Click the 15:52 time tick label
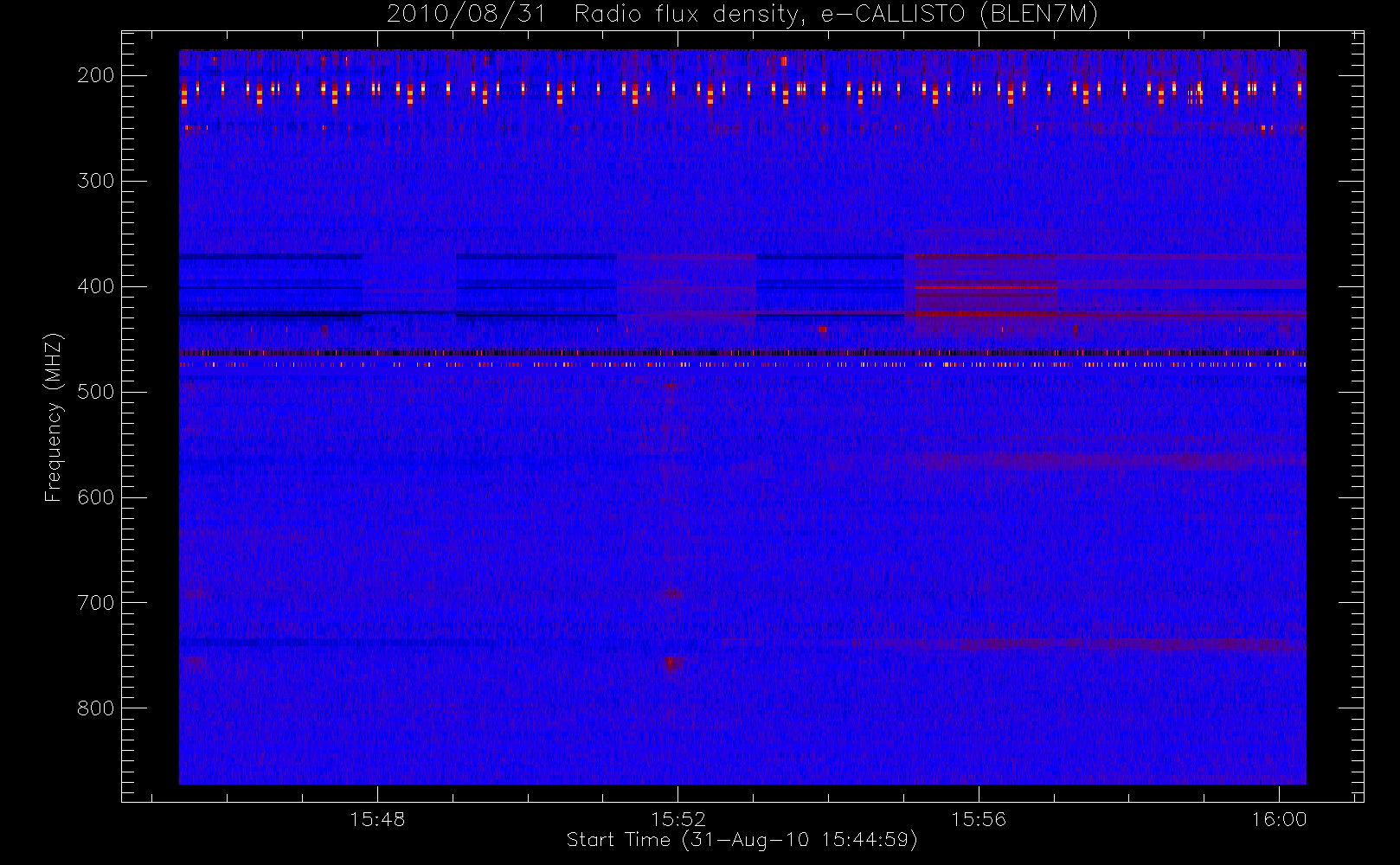 (x=678, y=819)
